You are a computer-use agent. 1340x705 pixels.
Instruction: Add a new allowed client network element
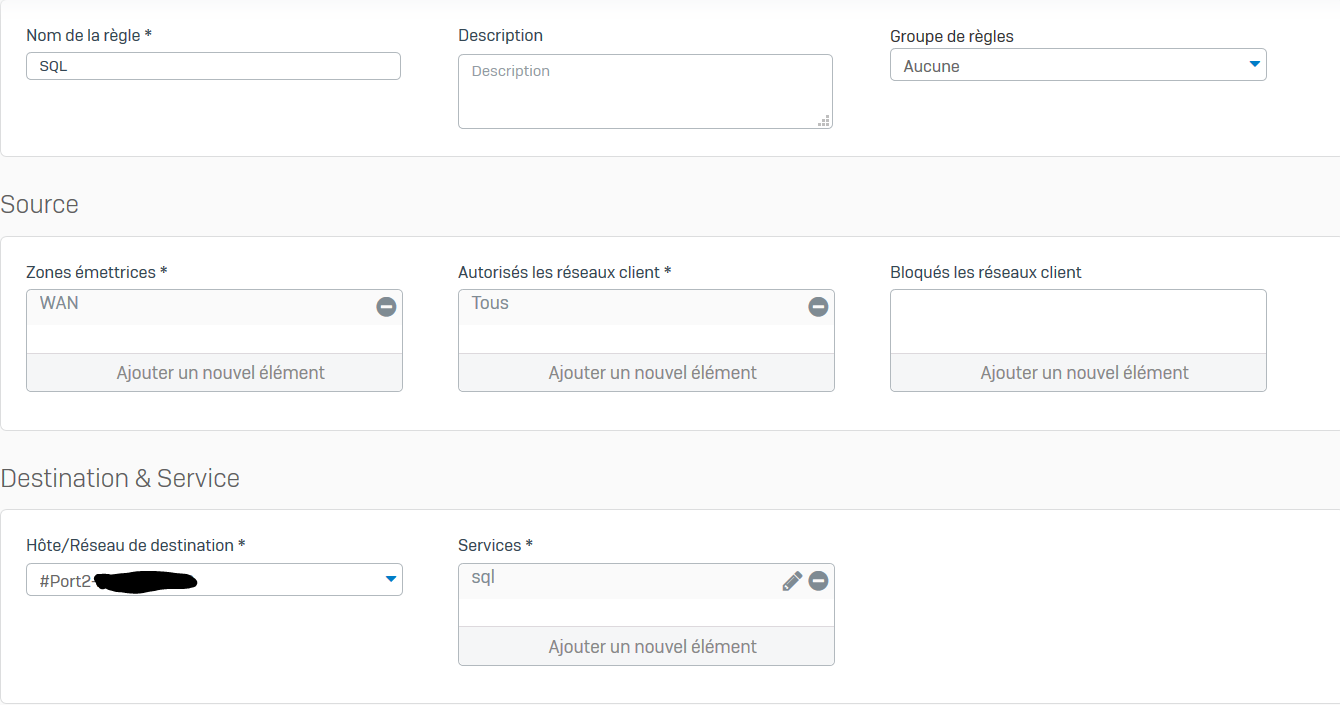coord(646,373)
